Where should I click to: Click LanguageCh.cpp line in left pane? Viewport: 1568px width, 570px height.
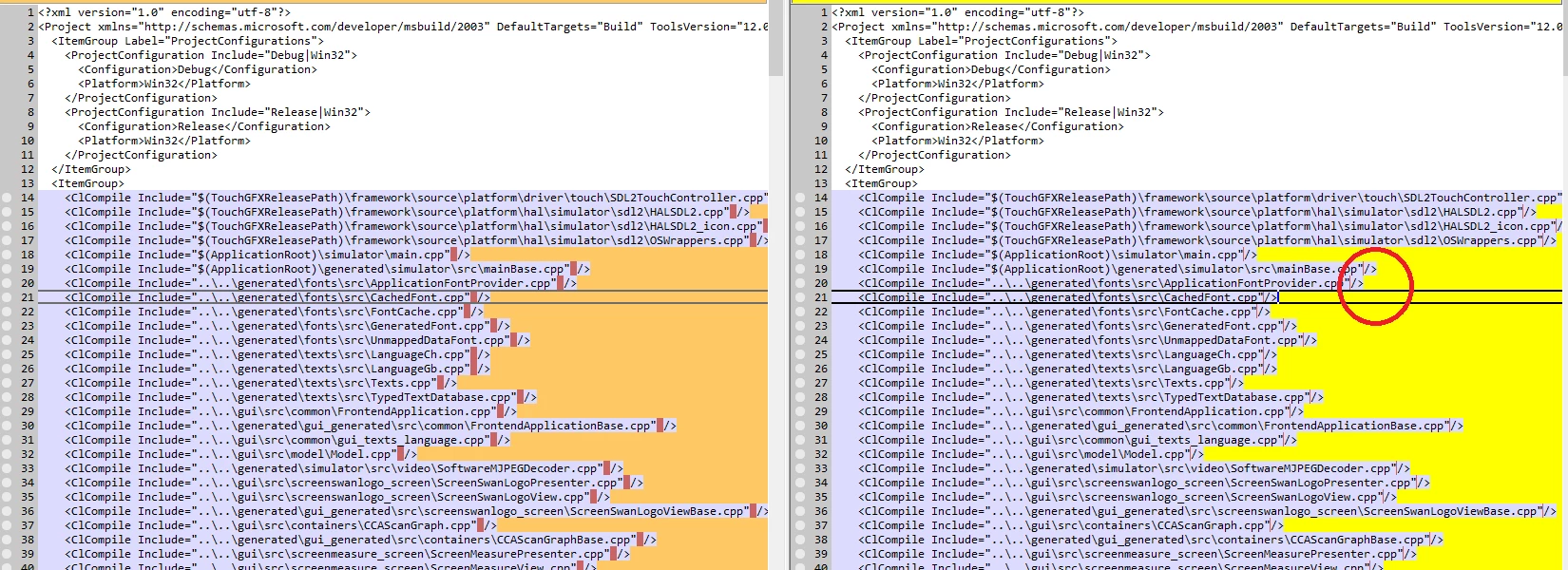277,354
